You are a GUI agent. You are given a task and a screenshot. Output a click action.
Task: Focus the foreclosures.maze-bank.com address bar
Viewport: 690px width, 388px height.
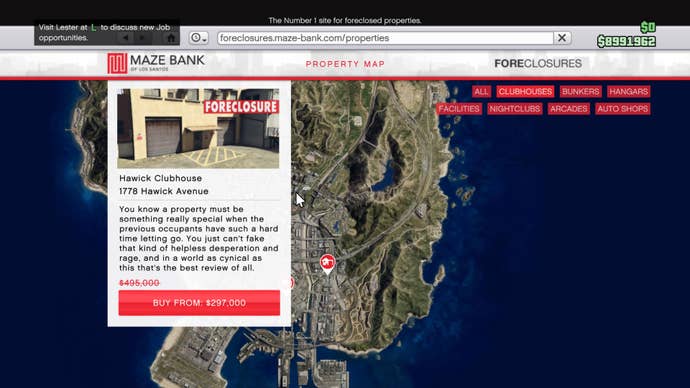385,38
